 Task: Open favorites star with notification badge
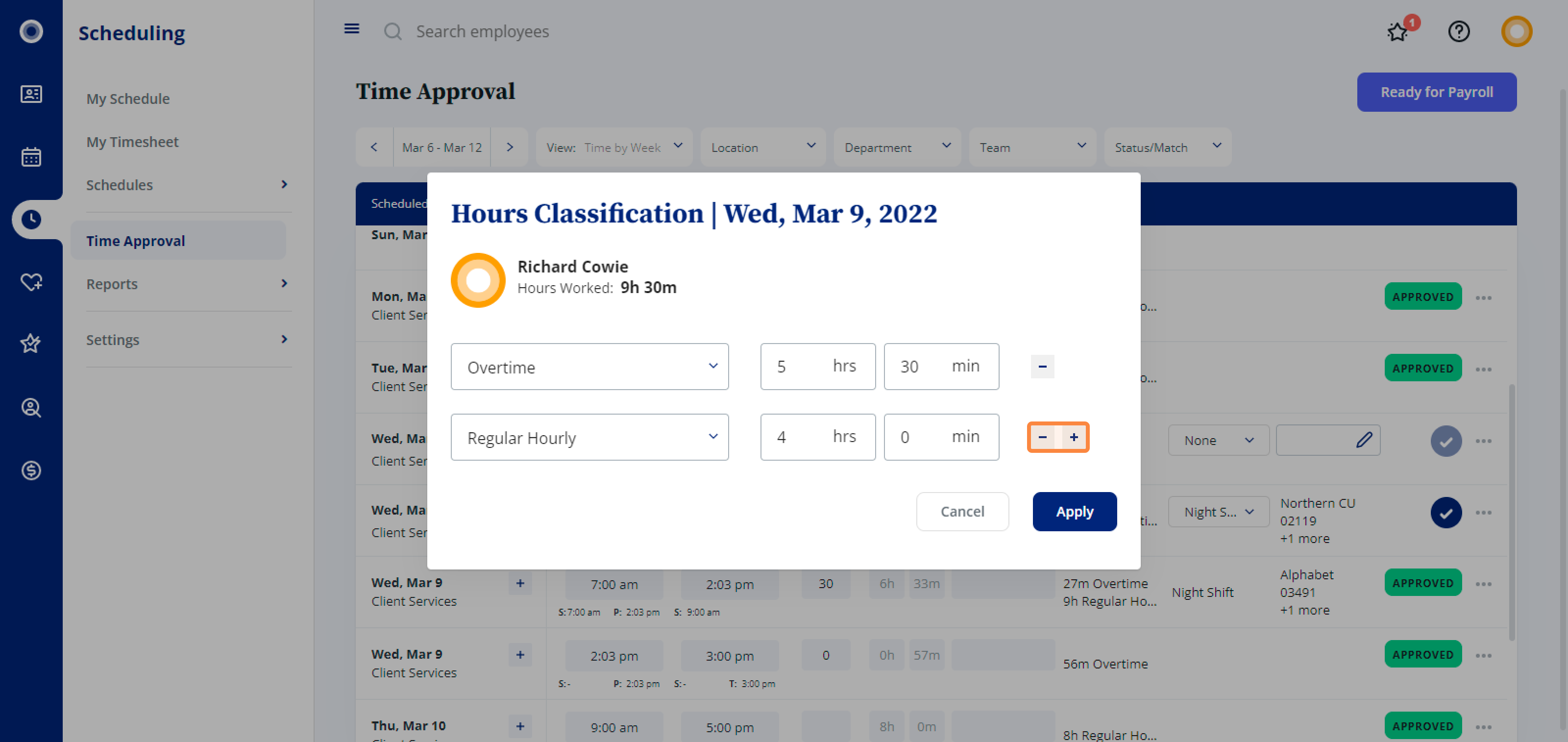point(1397,31)
